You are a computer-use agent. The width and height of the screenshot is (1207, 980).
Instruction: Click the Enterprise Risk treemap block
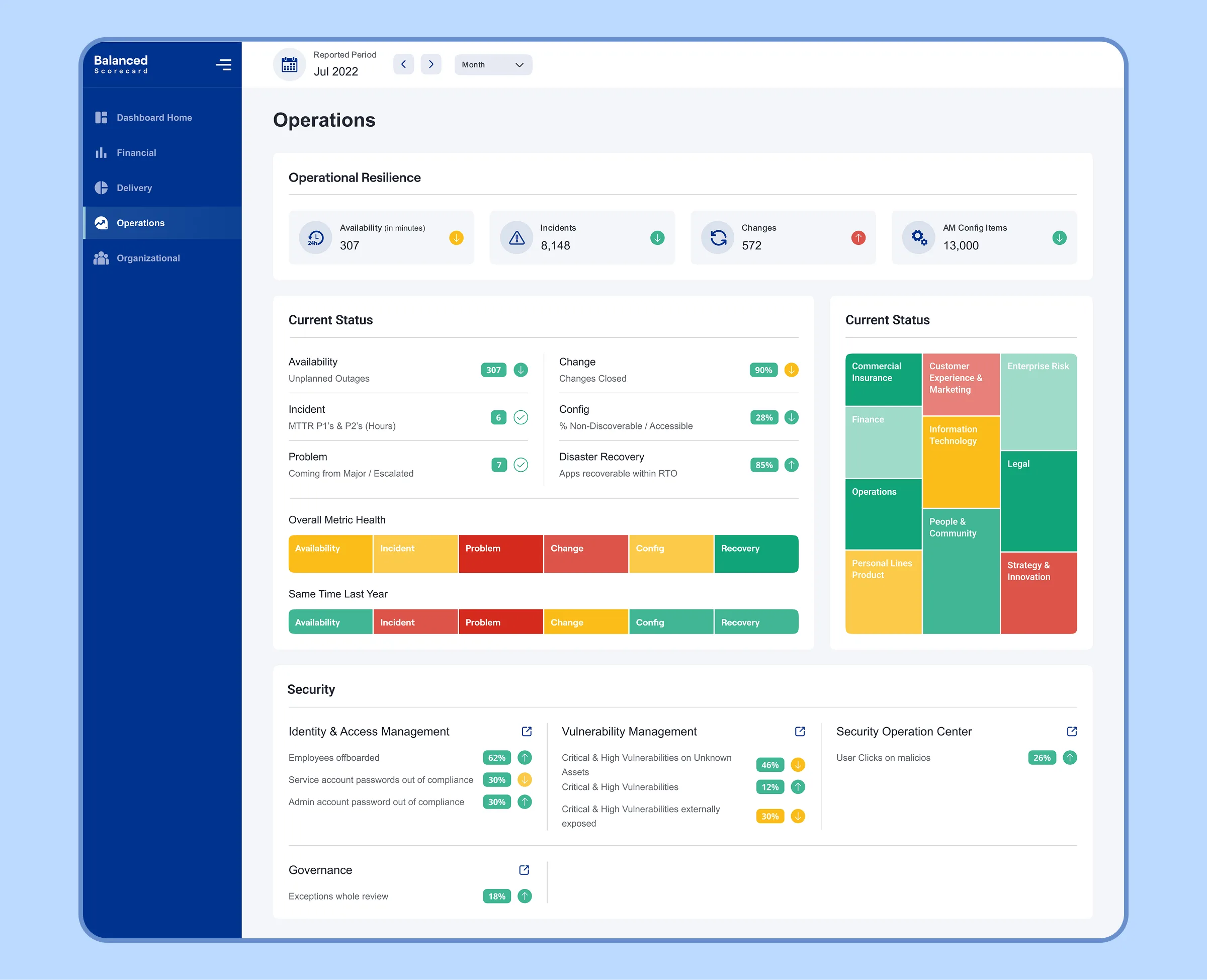point(1039,401)
